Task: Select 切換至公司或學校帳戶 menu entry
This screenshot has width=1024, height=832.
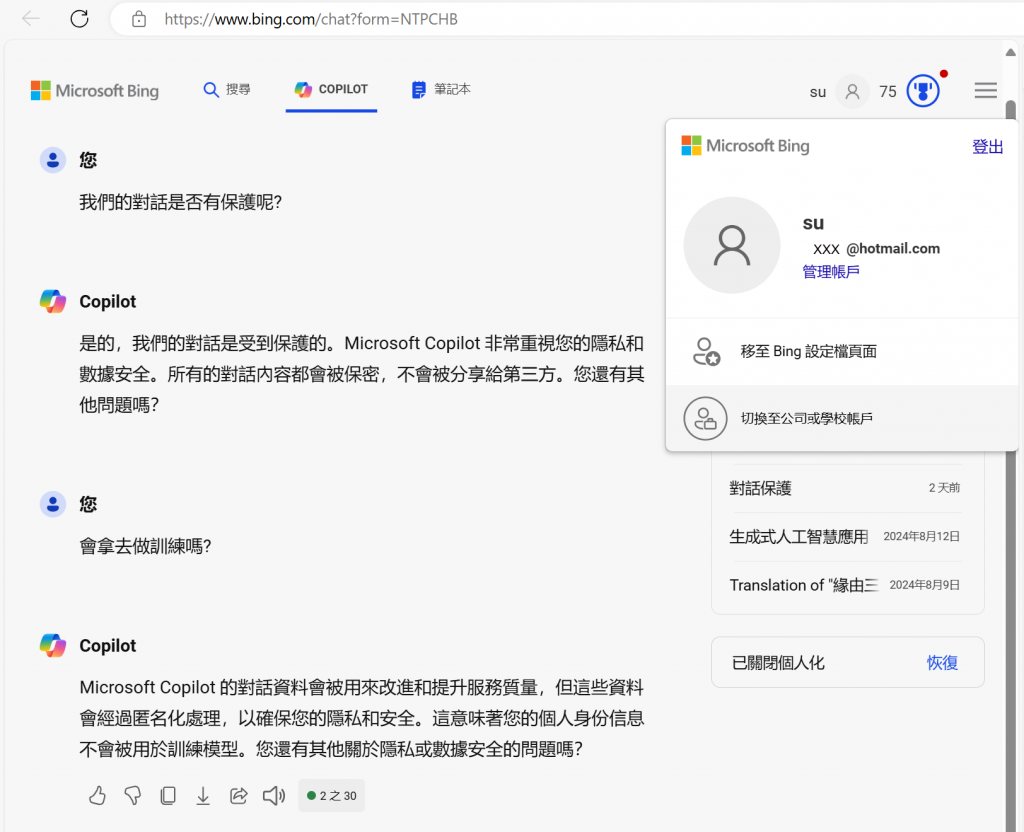Action: coord(842,418)
